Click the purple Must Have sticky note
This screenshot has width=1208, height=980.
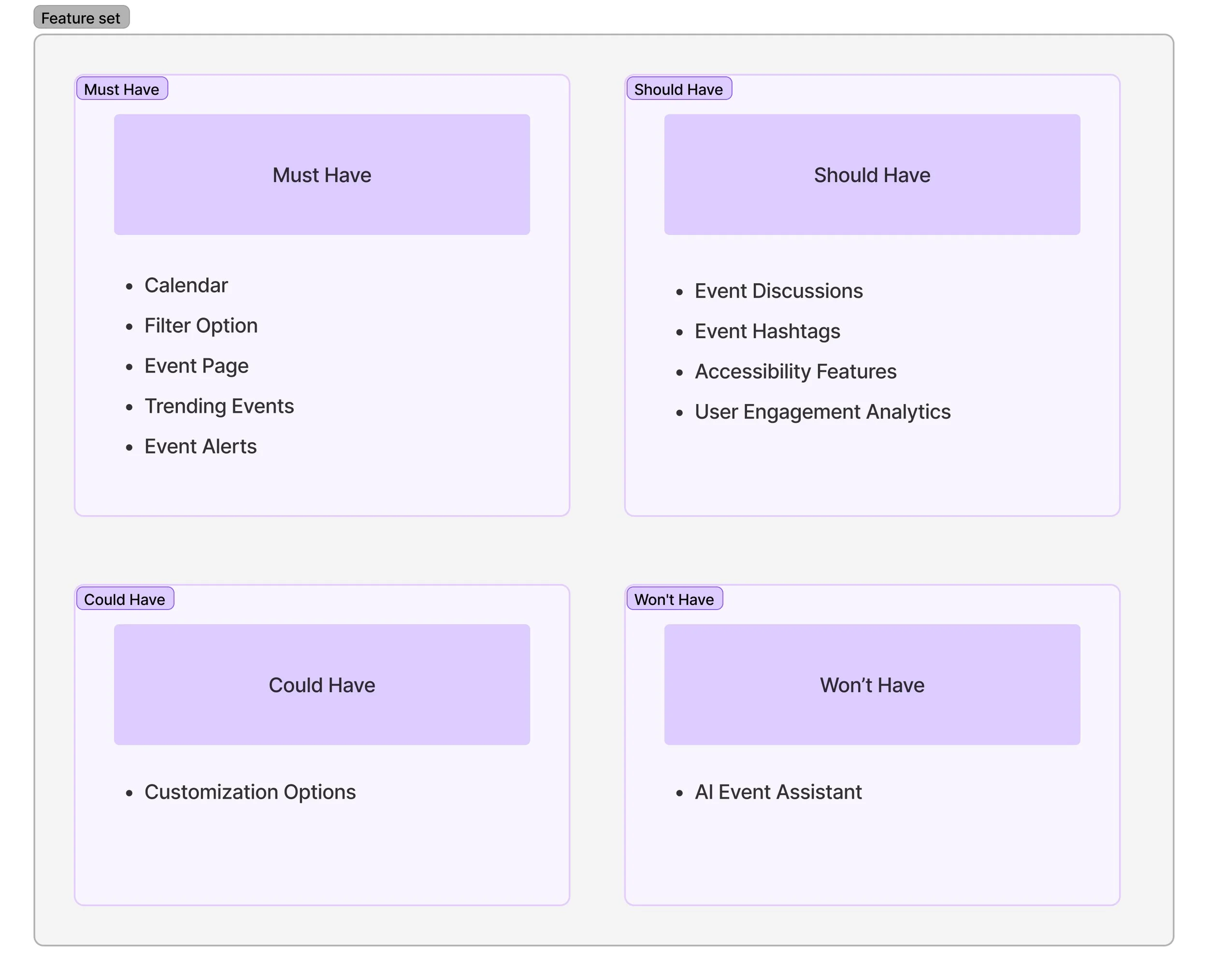pyautogui.click(x=322, y=175)
